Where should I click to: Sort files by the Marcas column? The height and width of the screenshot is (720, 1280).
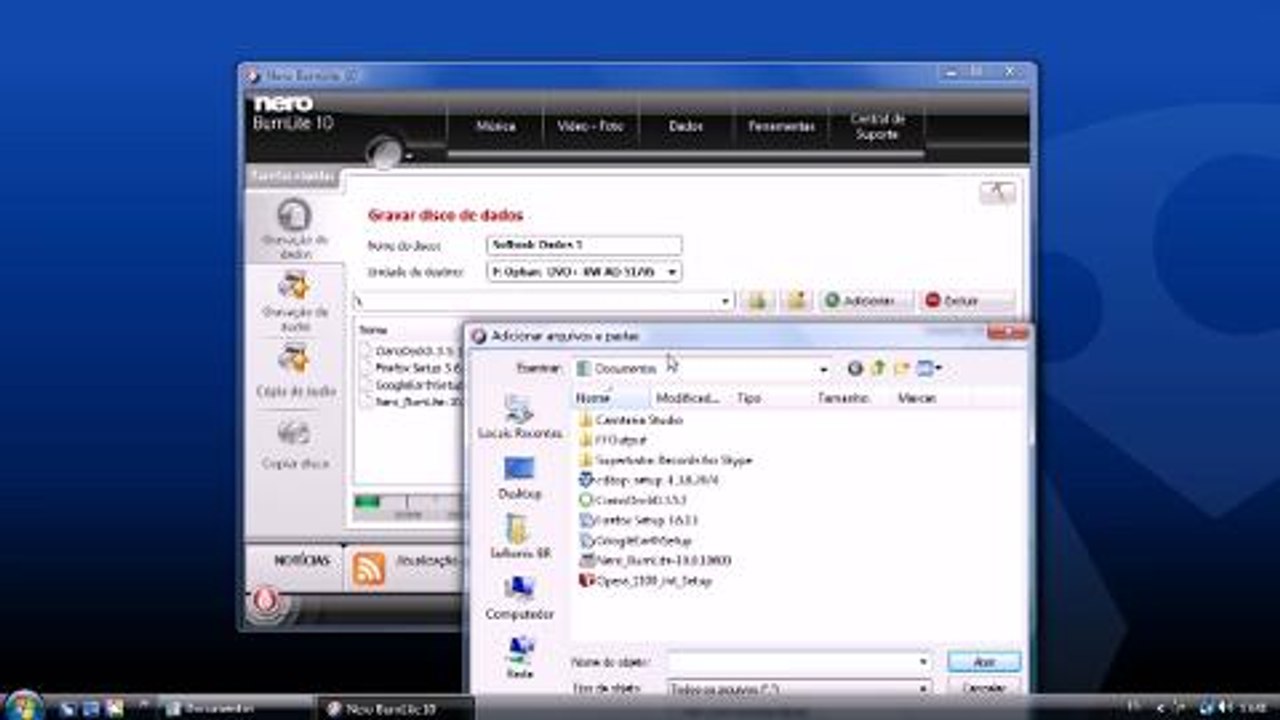[x=932, y=398]
